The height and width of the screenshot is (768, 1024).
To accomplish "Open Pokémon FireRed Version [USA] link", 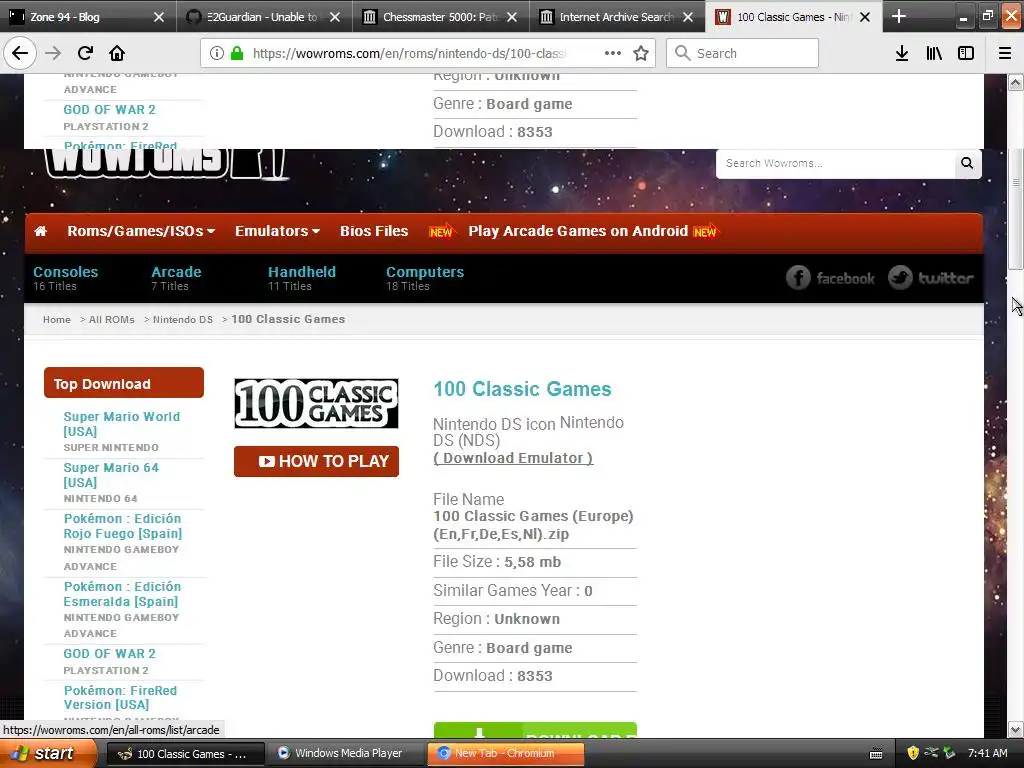I will [120, 697].
